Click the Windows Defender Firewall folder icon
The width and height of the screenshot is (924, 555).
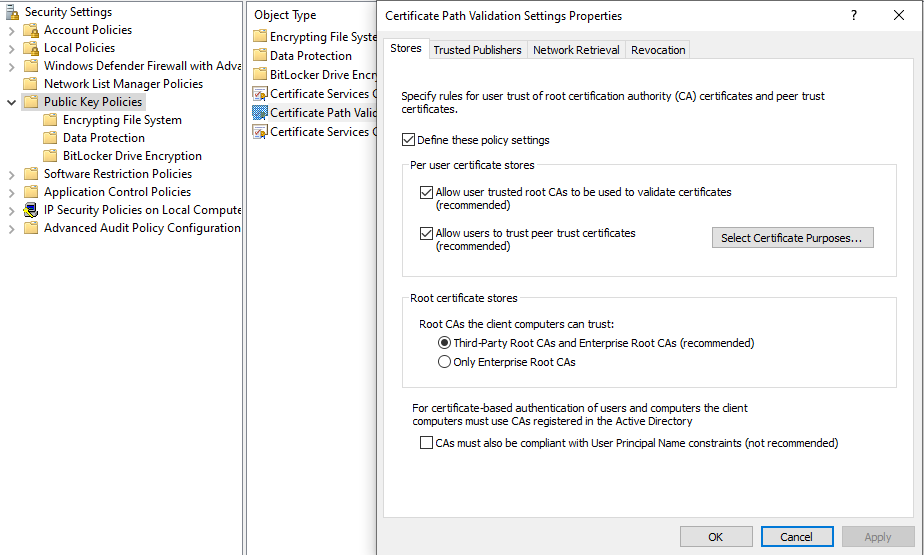click(x=31, y=66)
